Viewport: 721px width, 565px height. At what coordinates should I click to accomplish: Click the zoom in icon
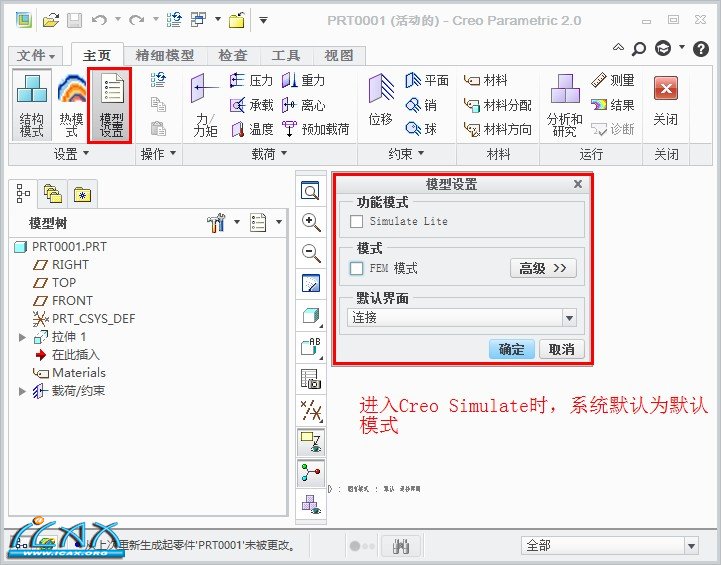[x=310, y=222]
